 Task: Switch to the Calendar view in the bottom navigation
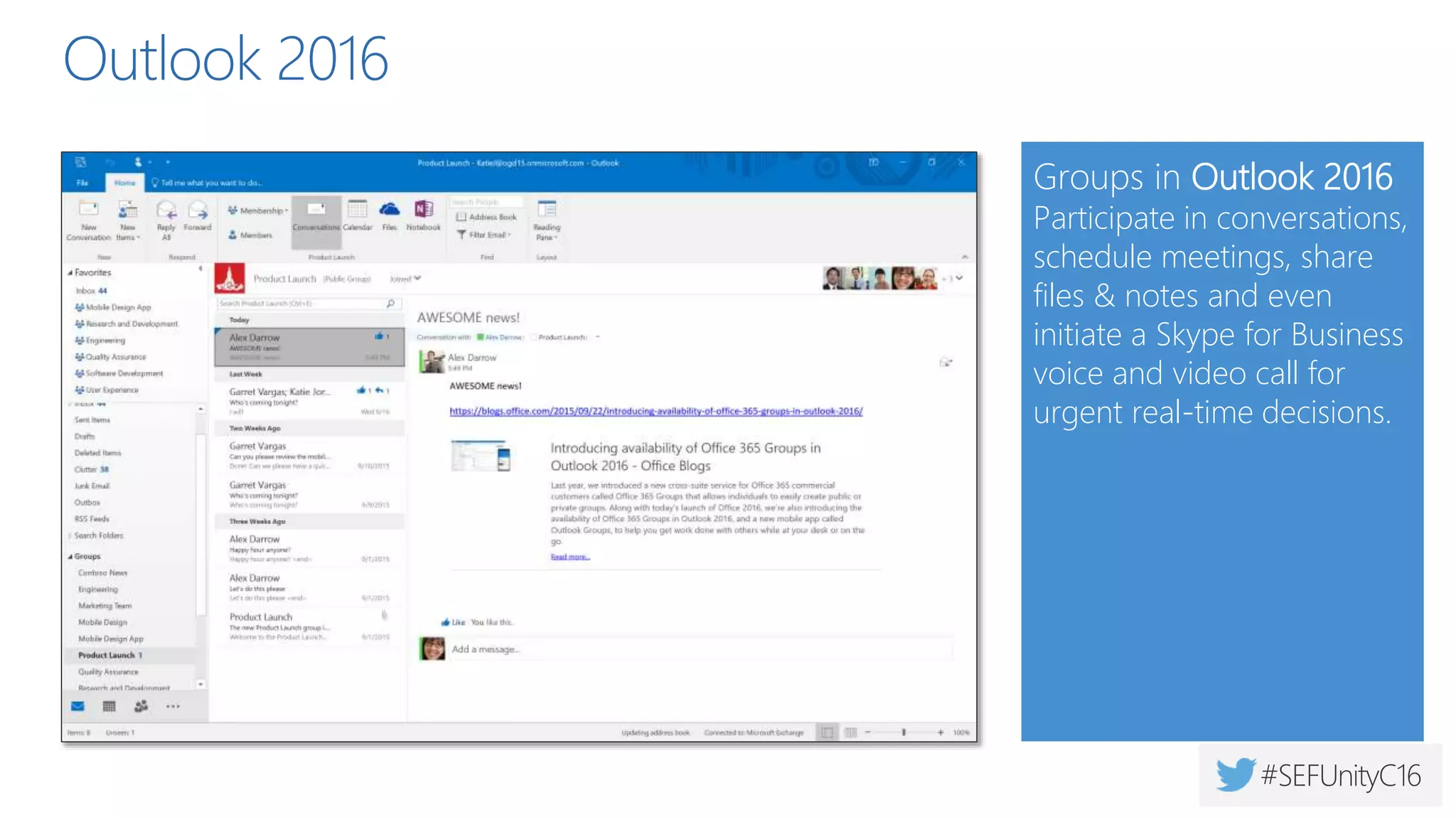coord(109,706)
